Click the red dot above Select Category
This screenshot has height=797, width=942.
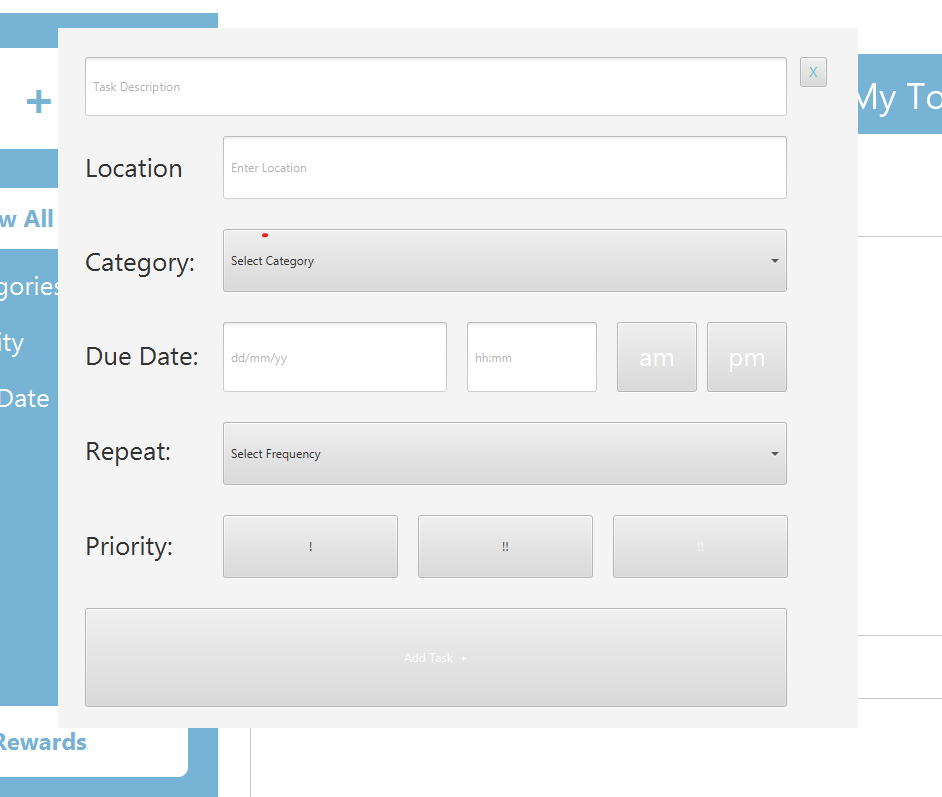coord(264,234)
